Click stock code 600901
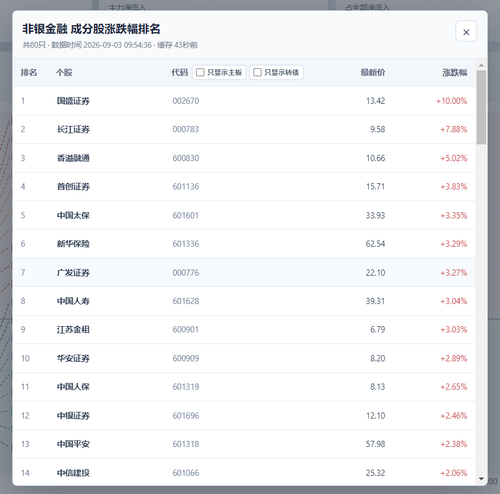 [186, 330]
